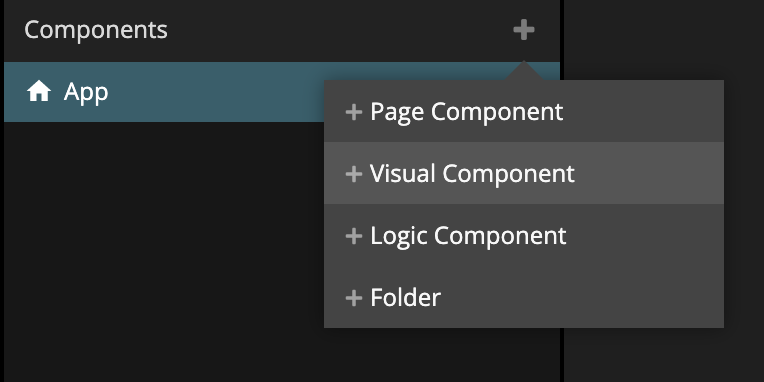Click the App text label
Image resolution: width=764 pixels, height=382 pixels.
click(86, 92)
